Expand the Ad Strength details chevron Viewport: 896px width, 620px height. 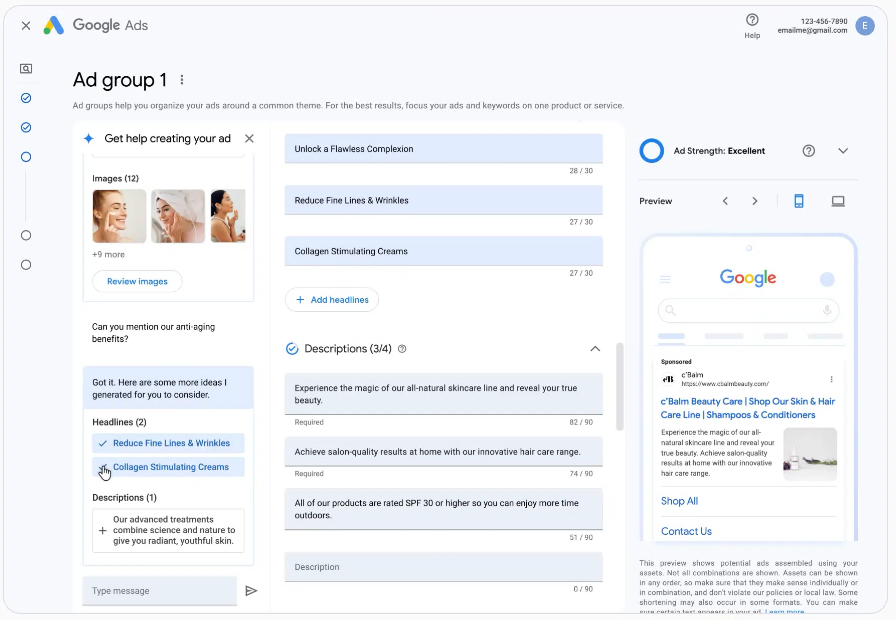point(843,151)
